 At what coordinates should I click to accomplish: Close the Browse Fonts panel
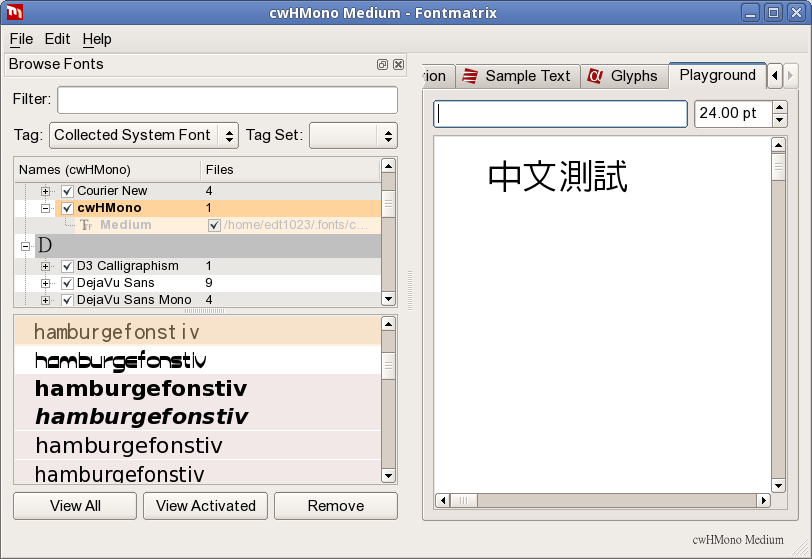pos(398,64)
